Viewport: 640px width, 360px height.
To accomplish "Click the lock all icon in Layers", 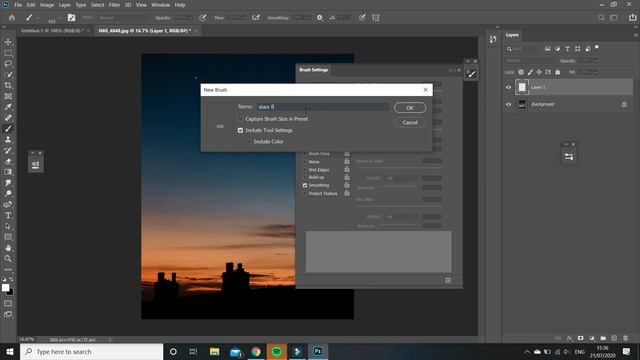I will (558, 72).
